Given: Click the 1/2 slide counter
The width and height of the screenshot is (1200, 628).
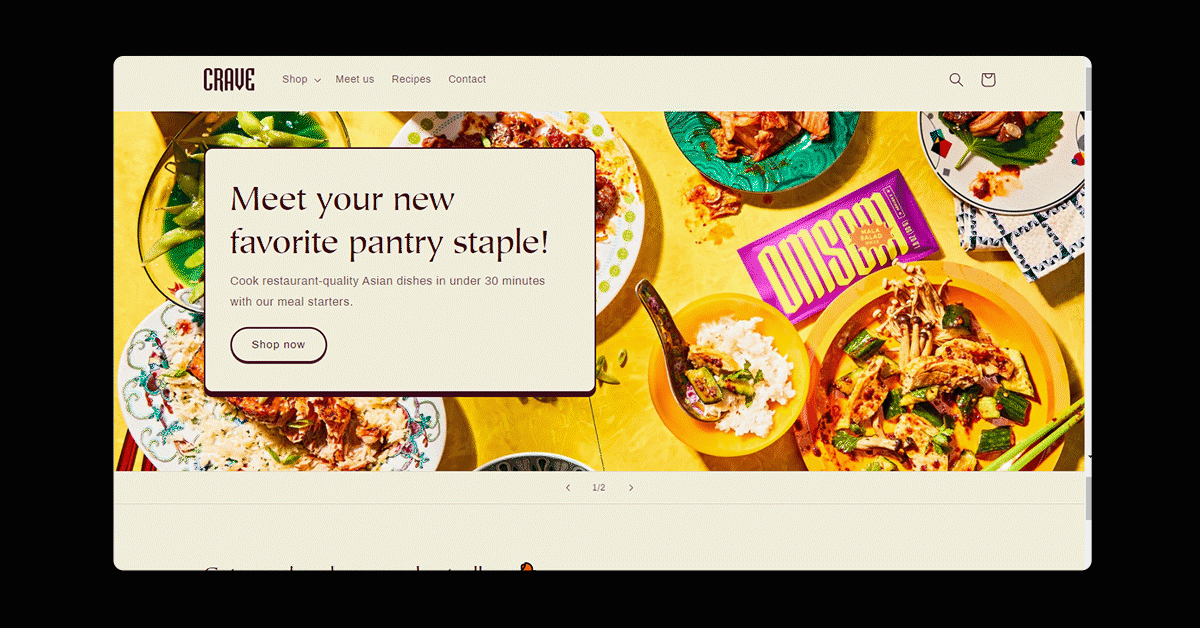Looking at the screenshot, I should coord(599,488).
